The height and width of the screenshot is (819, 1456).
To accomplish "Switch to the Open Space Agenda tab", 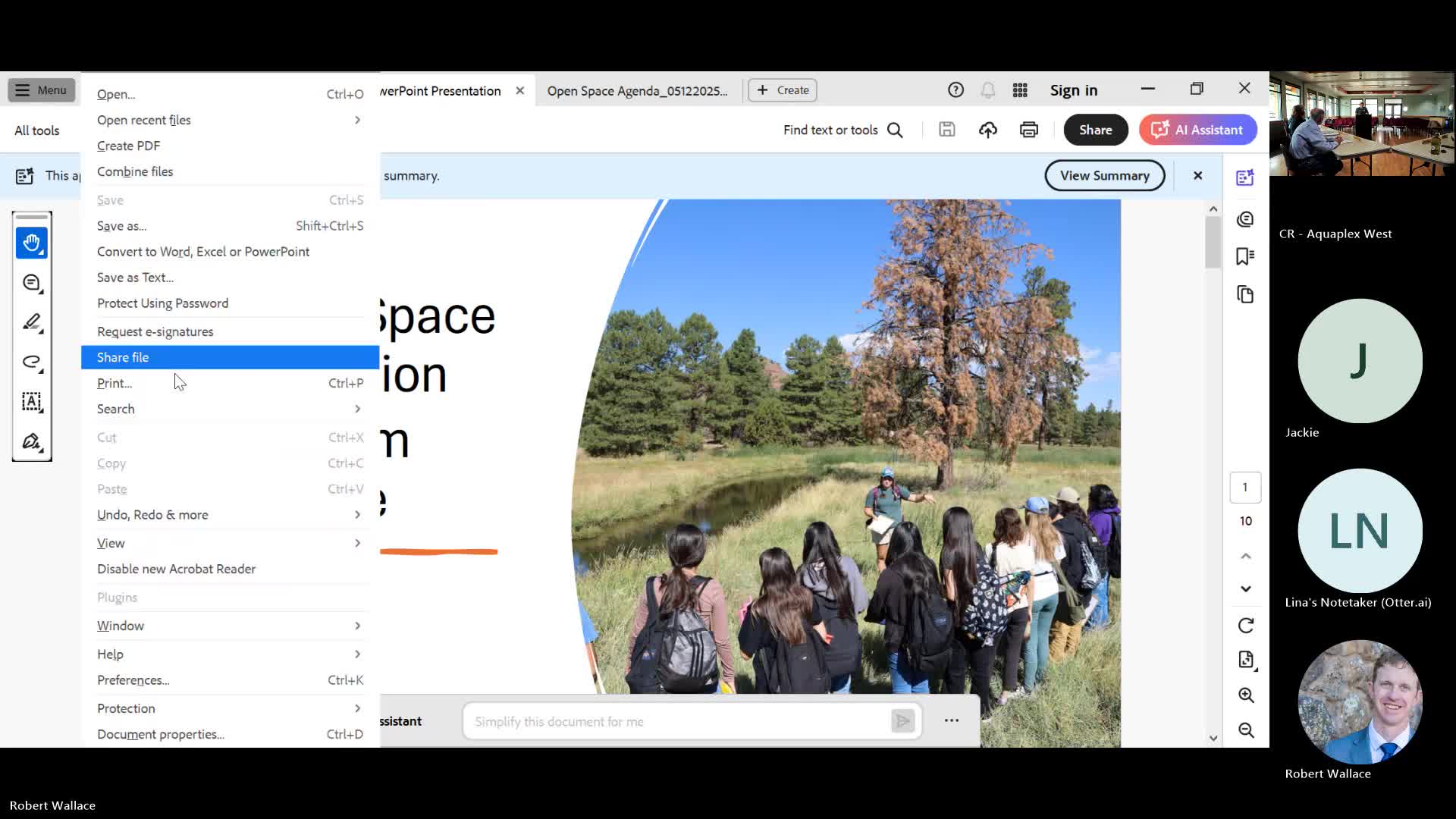I will pyautogui.click(x=637, y=90).
